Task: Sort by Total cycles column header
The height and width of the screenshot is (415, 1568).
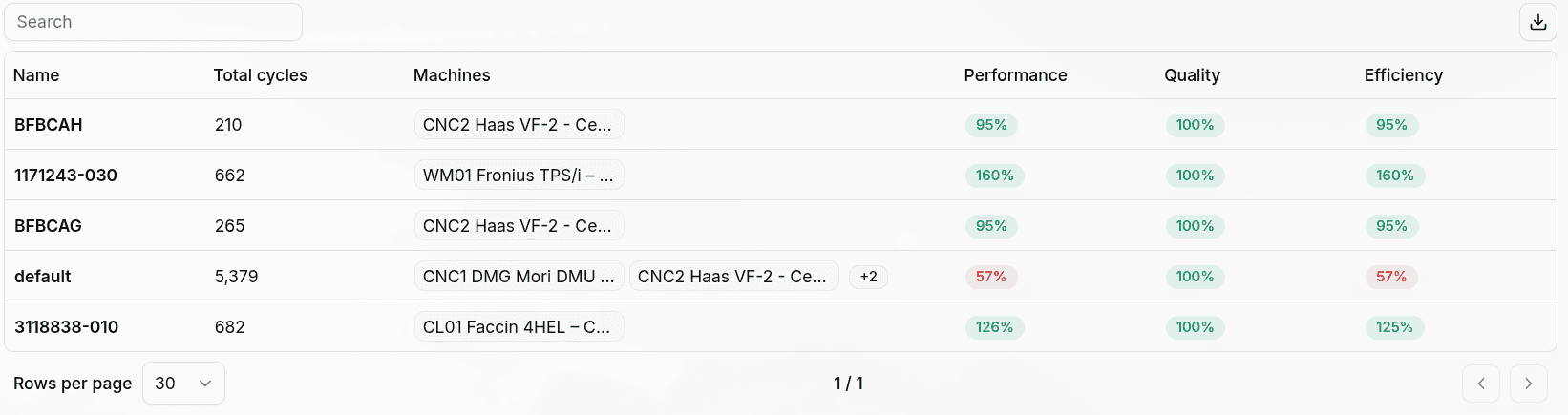Action: (x=261, y=75)
